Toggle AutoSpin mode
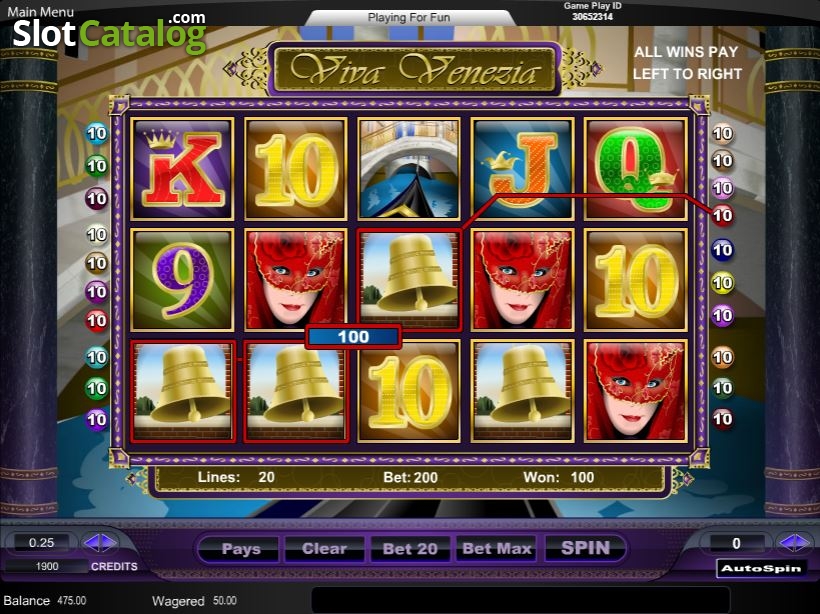The height and width of the screenshot is (614, 820). [761, 568]
